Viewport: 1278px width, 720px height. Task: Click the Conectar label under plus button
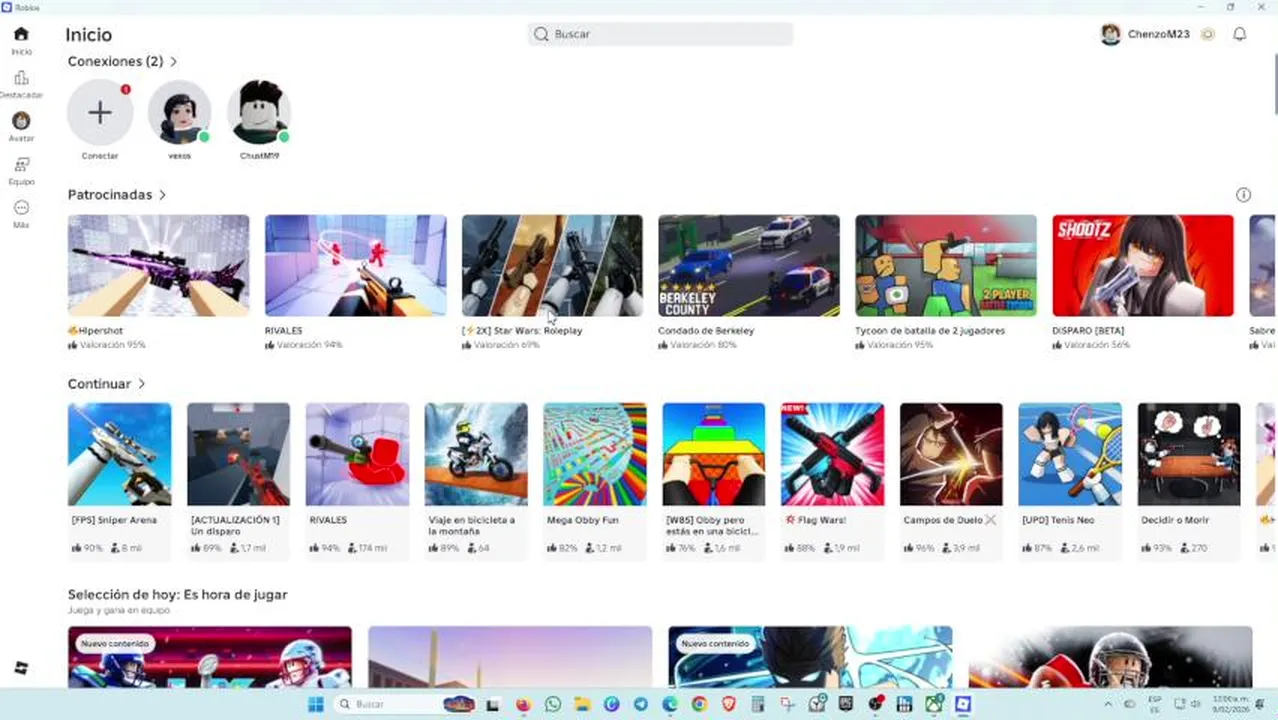100,156
